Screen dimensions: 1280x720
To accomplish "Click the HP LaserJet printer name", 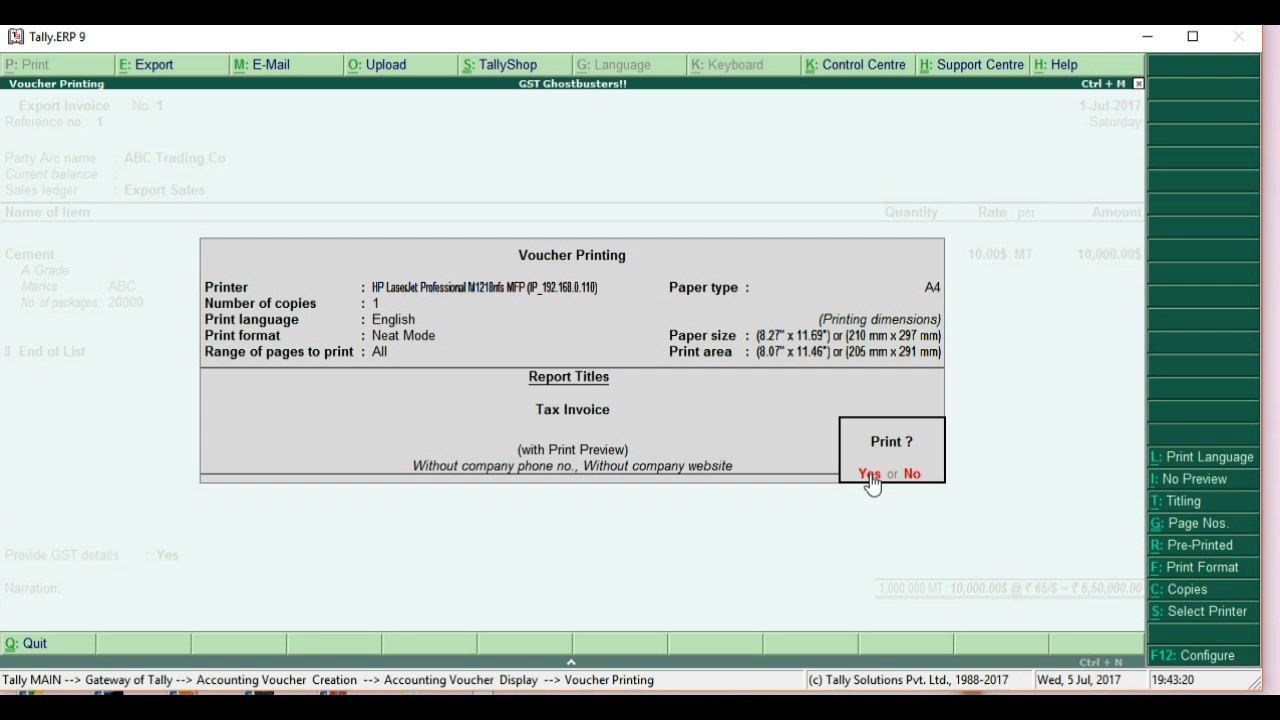I will [x=484, y=288].
